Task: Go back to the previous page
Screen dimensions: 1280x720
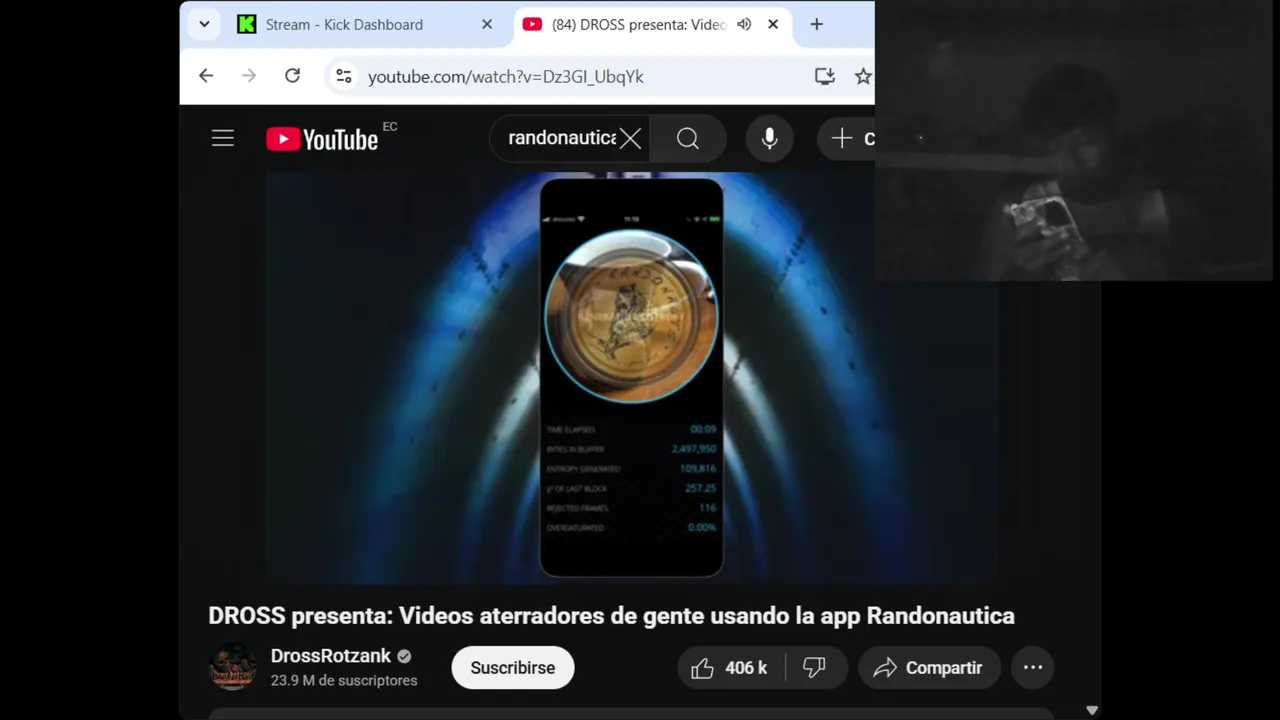Action: [206, 76]
